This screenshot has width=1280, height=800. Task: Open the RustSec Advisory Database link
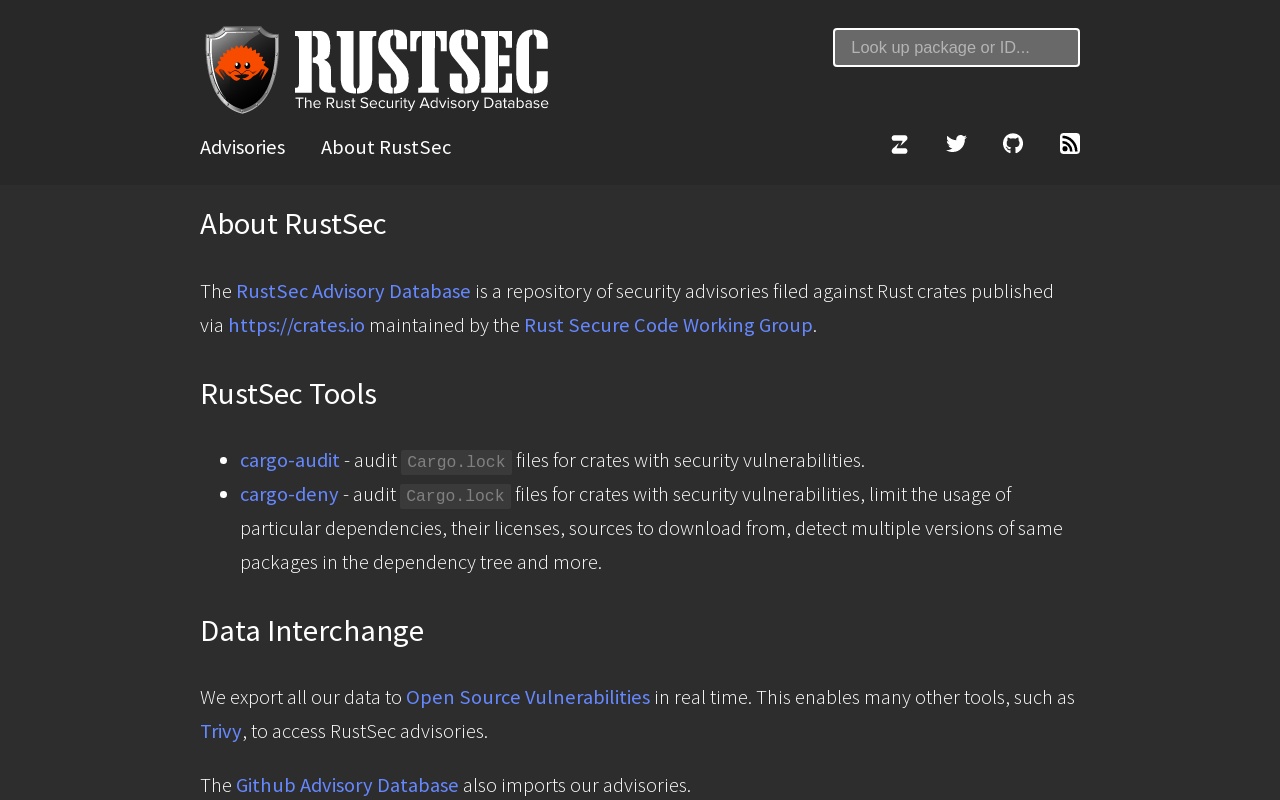pyautogui.click(x=353, y=291)
